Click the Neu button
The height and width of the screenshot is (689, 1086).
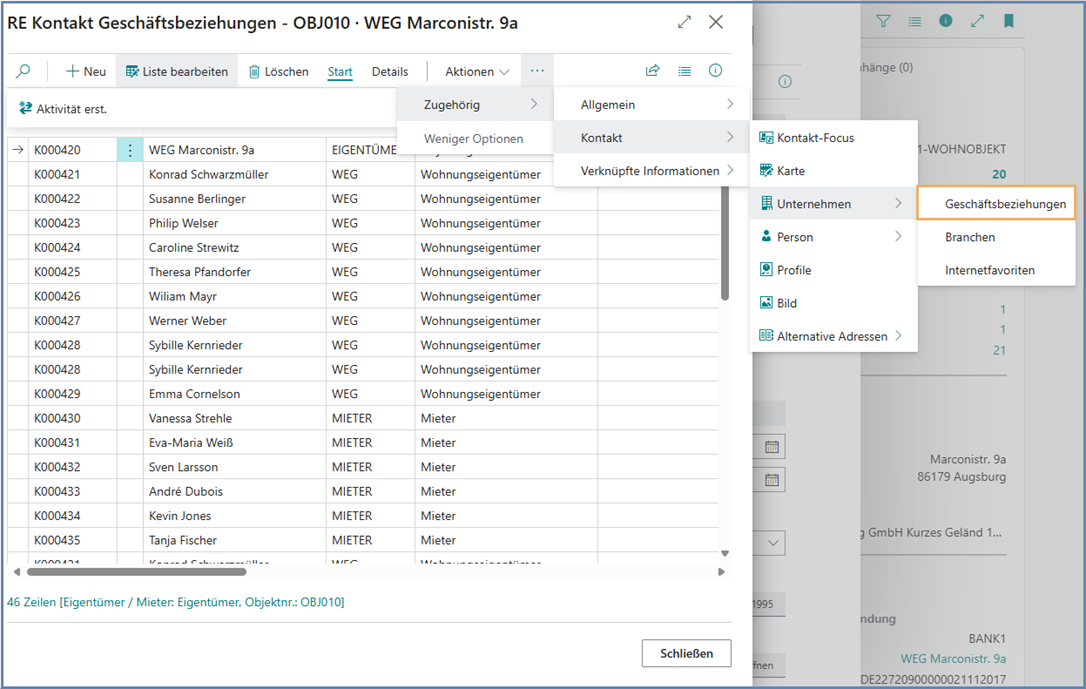tap(86, 71)
